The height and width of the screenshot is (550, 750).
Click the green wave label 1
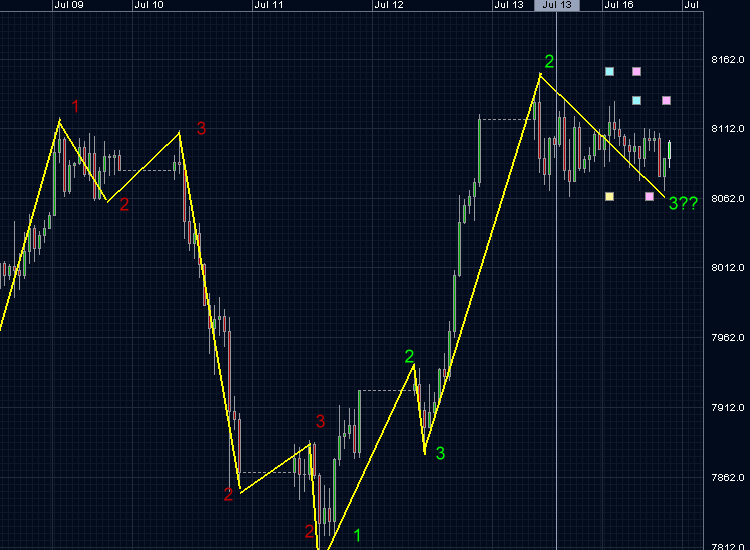point(357,535)
